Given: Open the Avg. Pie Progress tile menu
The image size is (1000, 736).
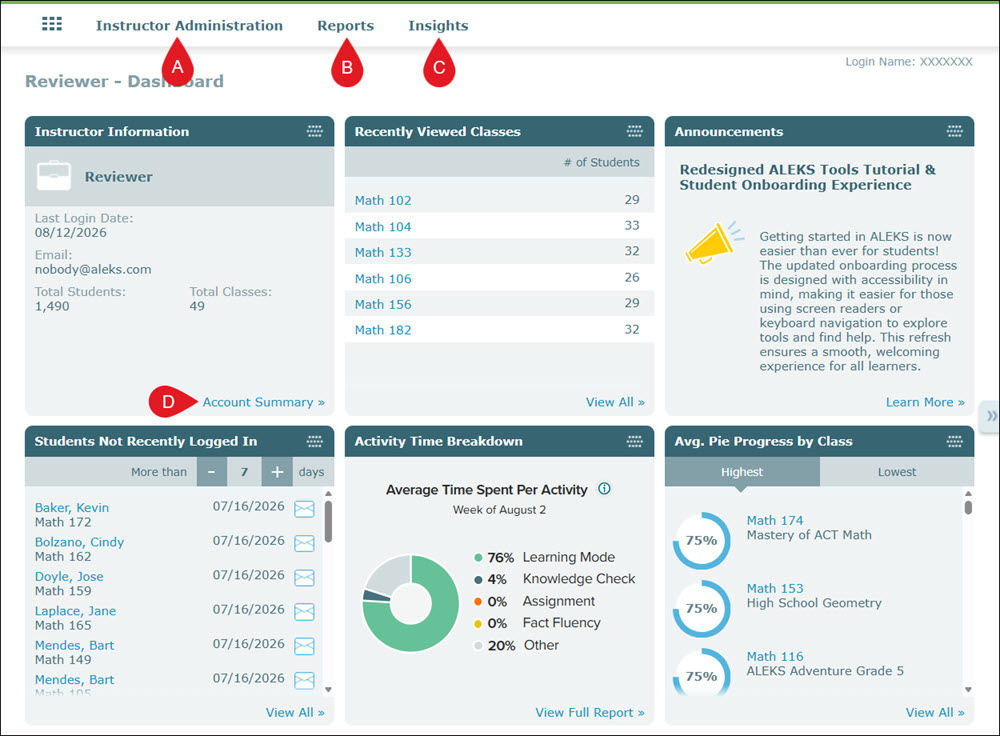Looking at the screenshot, I should point(955,441).
